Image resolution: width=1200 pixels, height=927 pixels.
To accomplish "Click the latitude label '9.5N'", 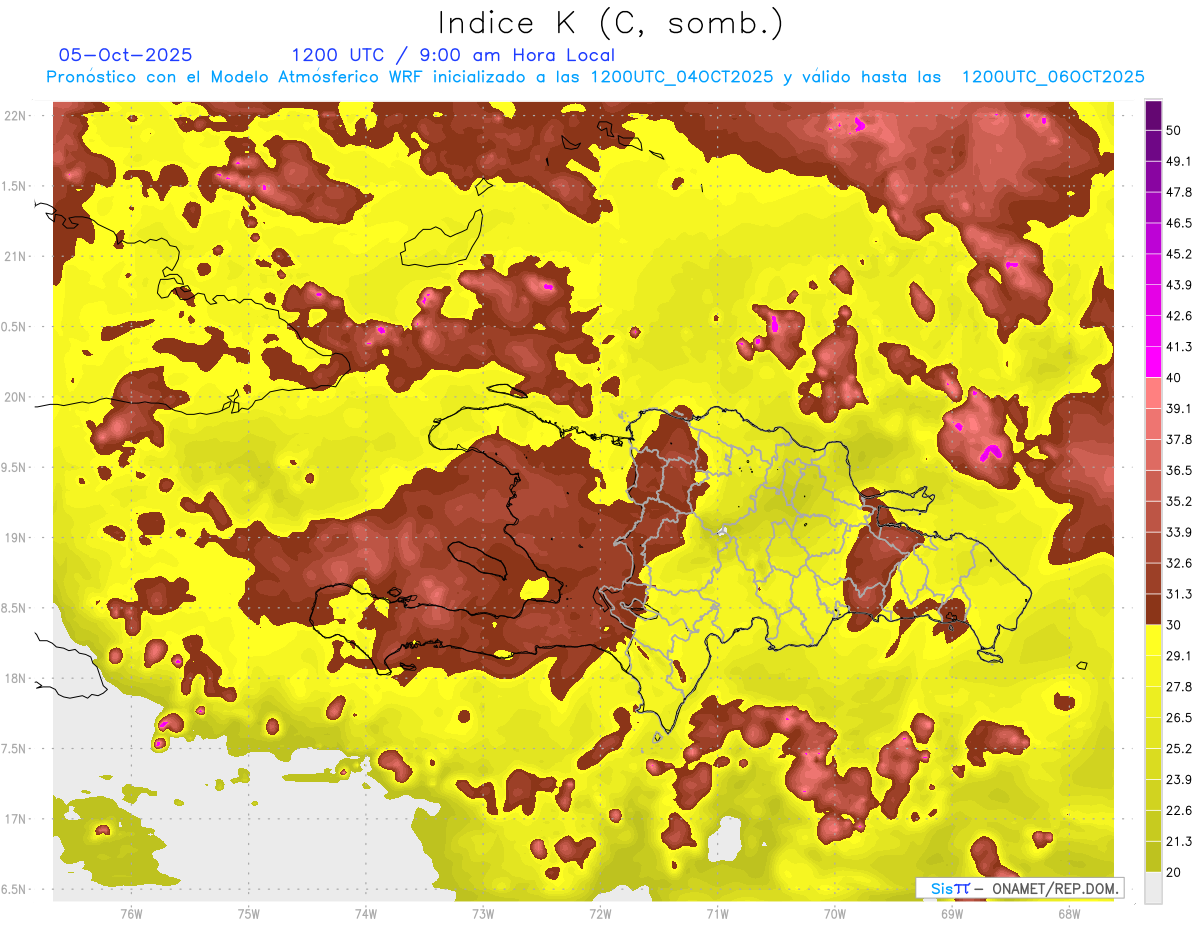I will (15, 467).
